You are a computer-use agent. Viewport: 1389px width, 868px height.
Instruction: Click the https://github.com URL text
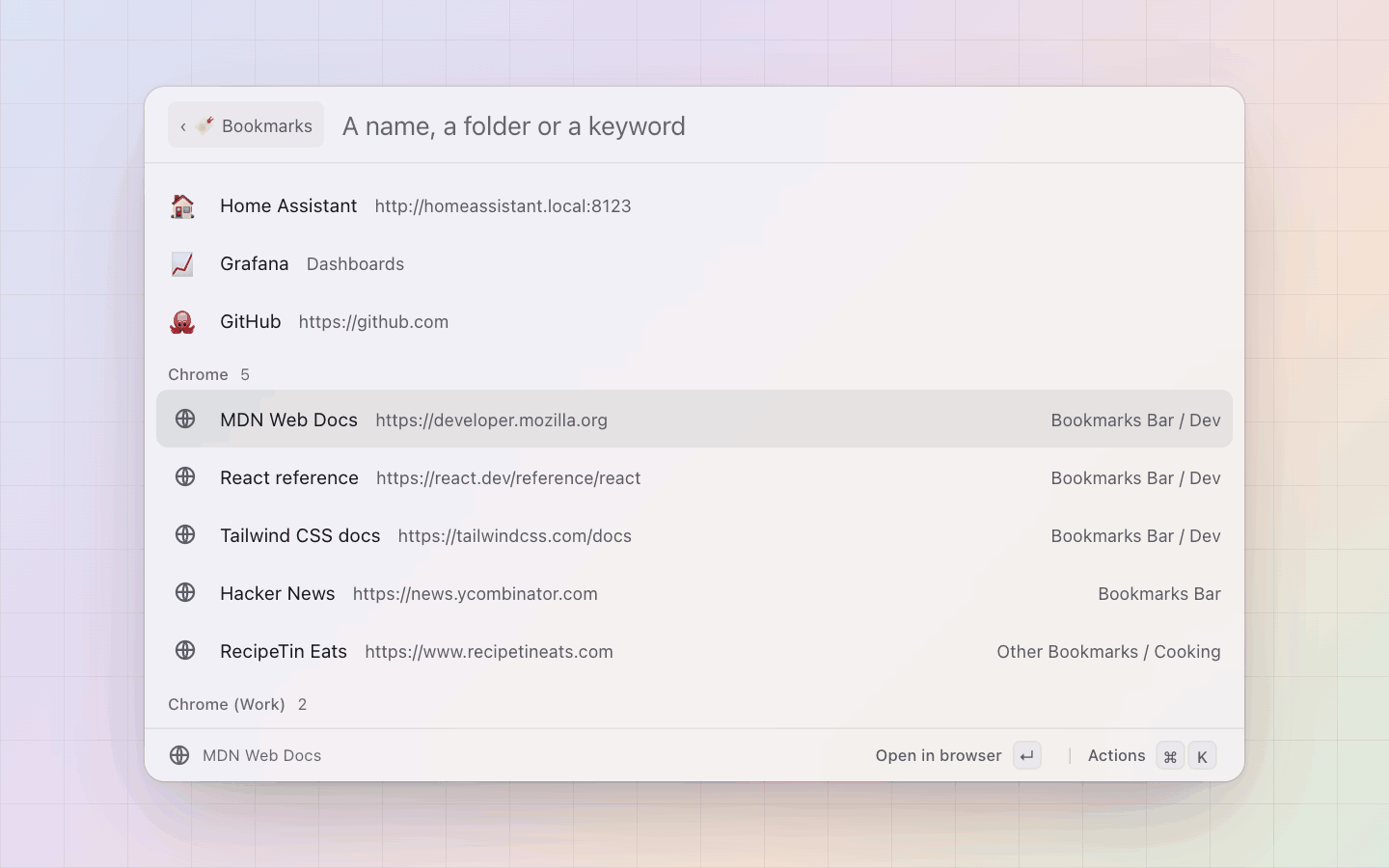click(373, 322)
